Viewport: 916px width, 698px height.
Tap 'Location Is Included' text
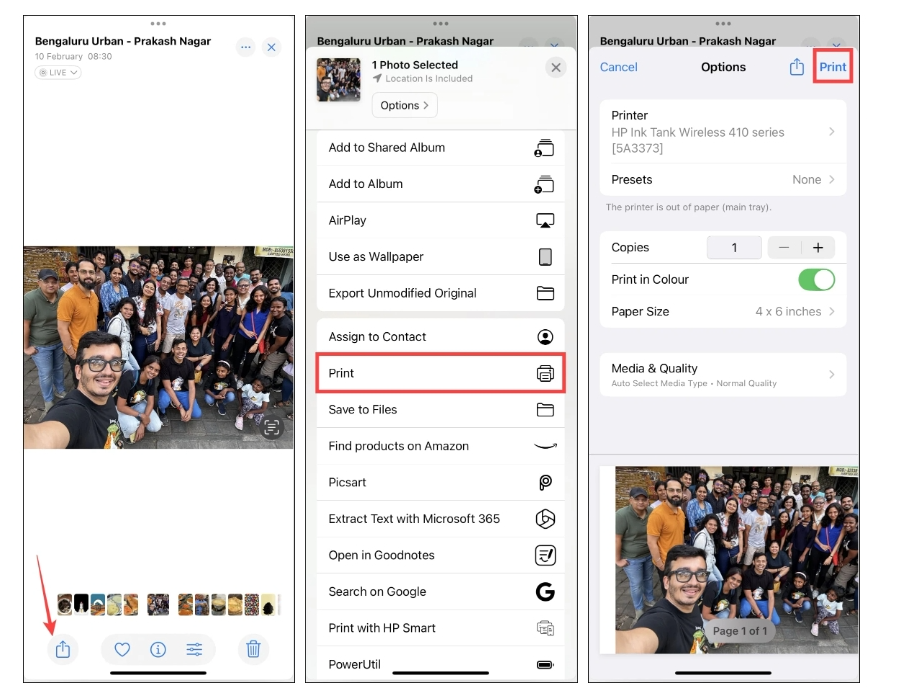(429, 78)
